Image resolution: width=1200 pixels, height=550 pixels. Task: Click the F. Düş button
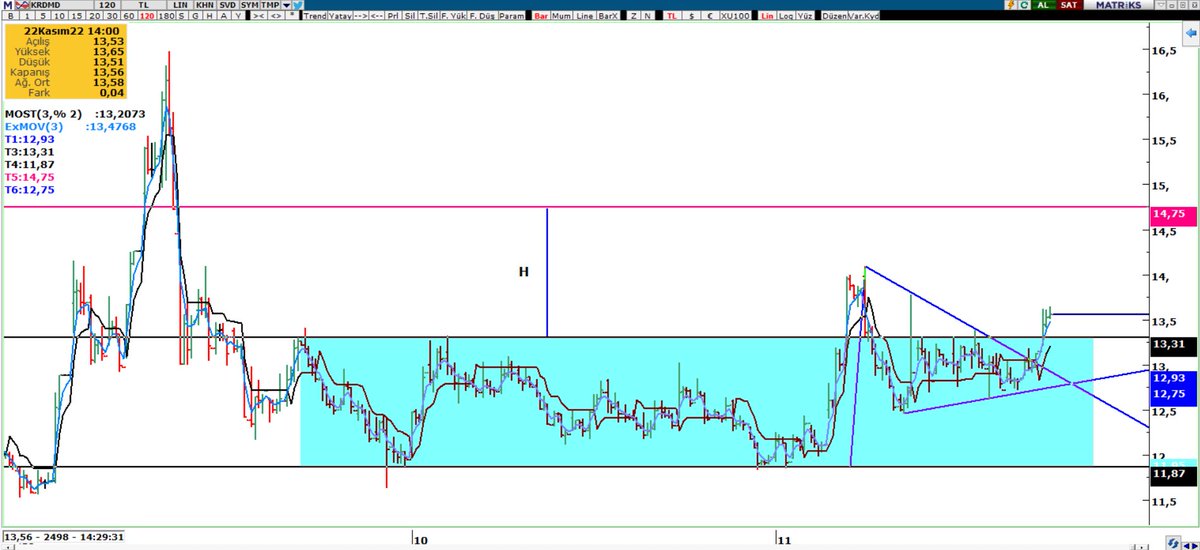[483, 17]
